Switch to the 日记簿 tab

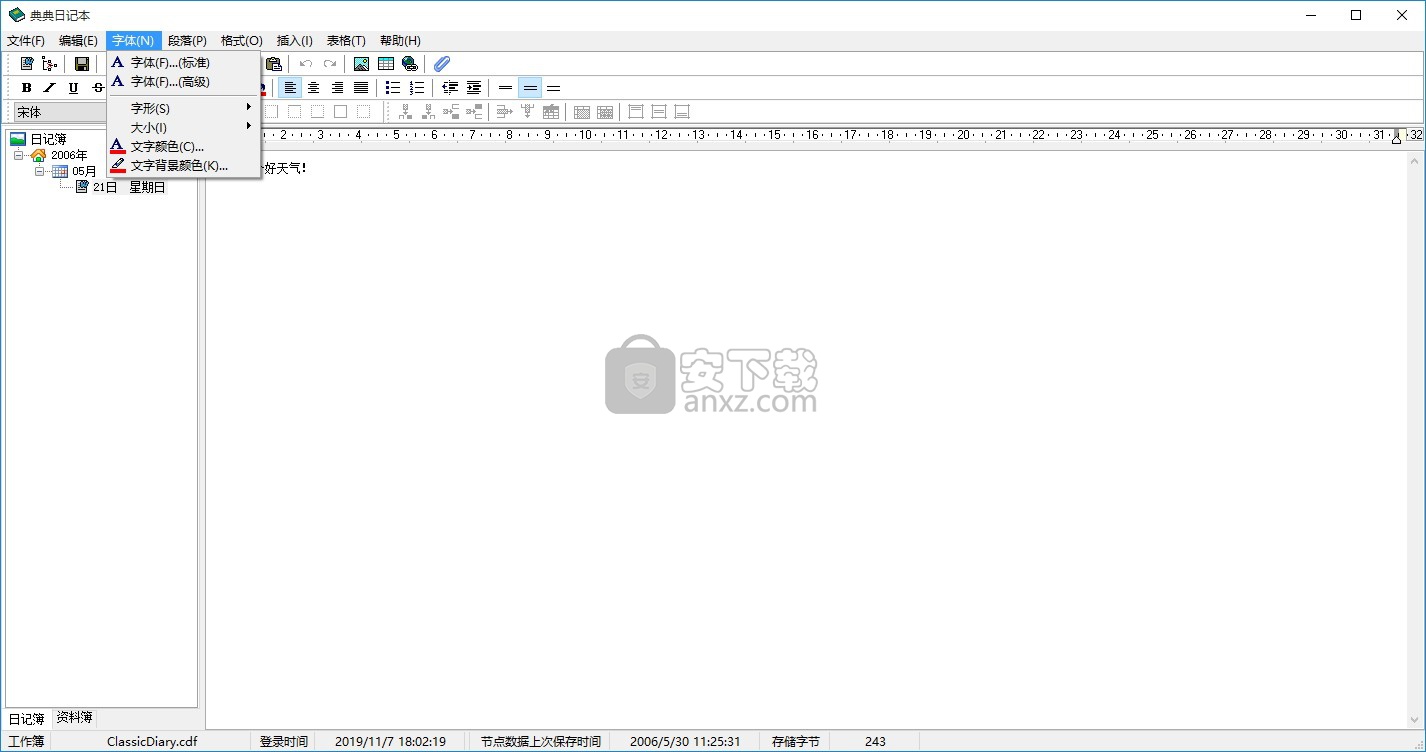27,718
